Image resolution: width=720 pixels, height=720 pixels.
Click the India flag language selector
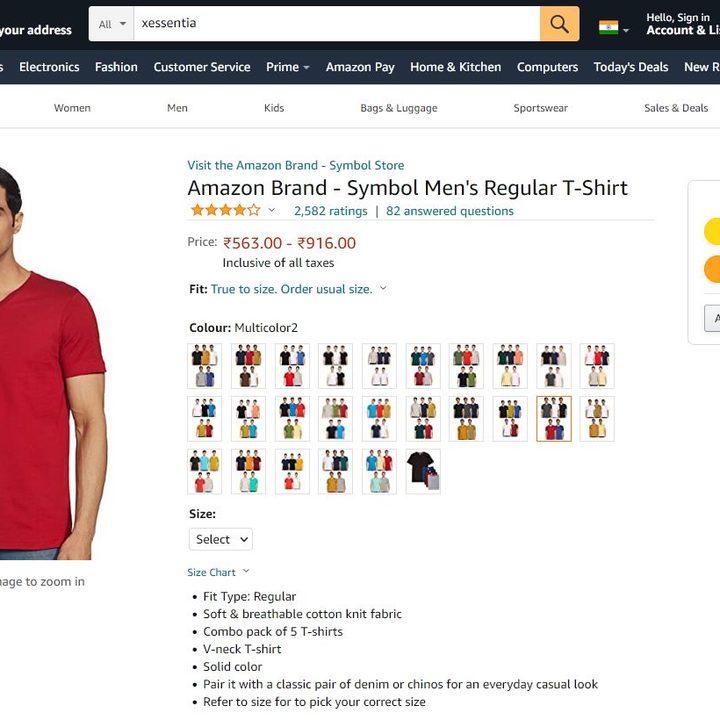608,28
